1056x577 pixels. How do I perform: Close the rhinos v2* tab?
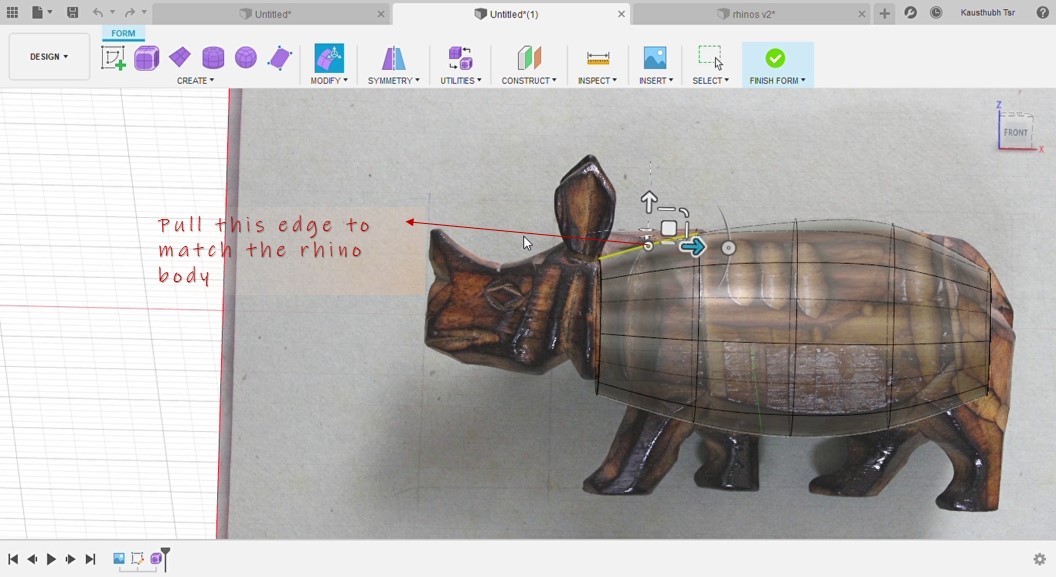(861, 14)
